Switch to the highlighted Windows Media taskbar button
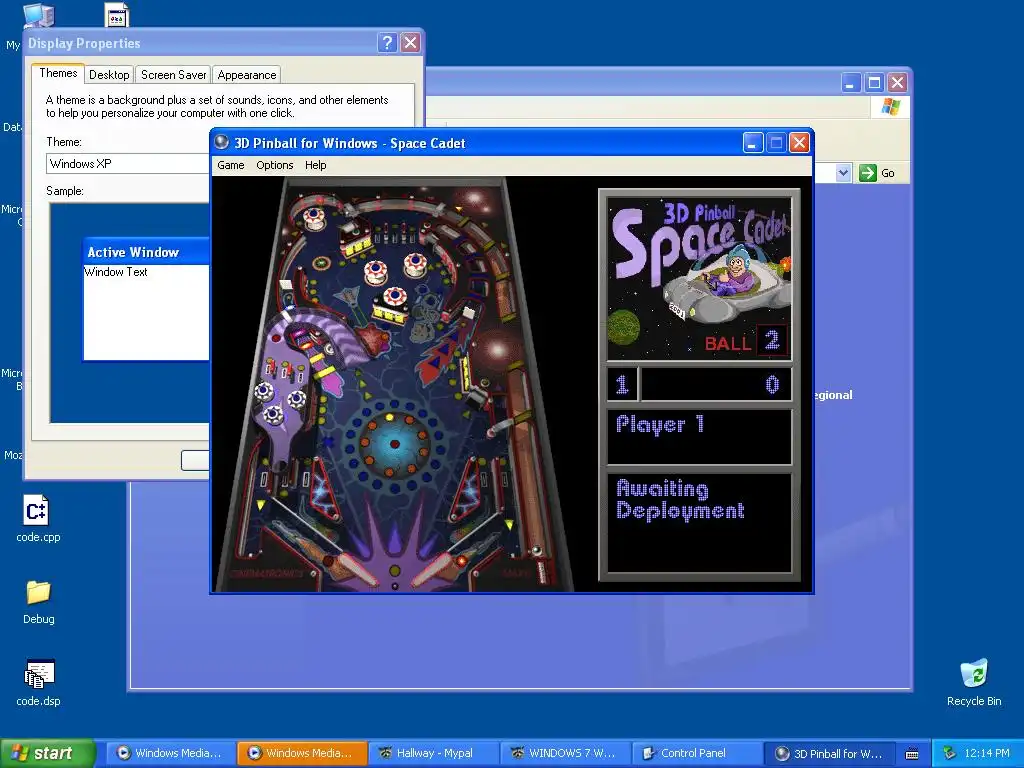Viewport: 1024px width, 768px height. click(x=301, y=753)
